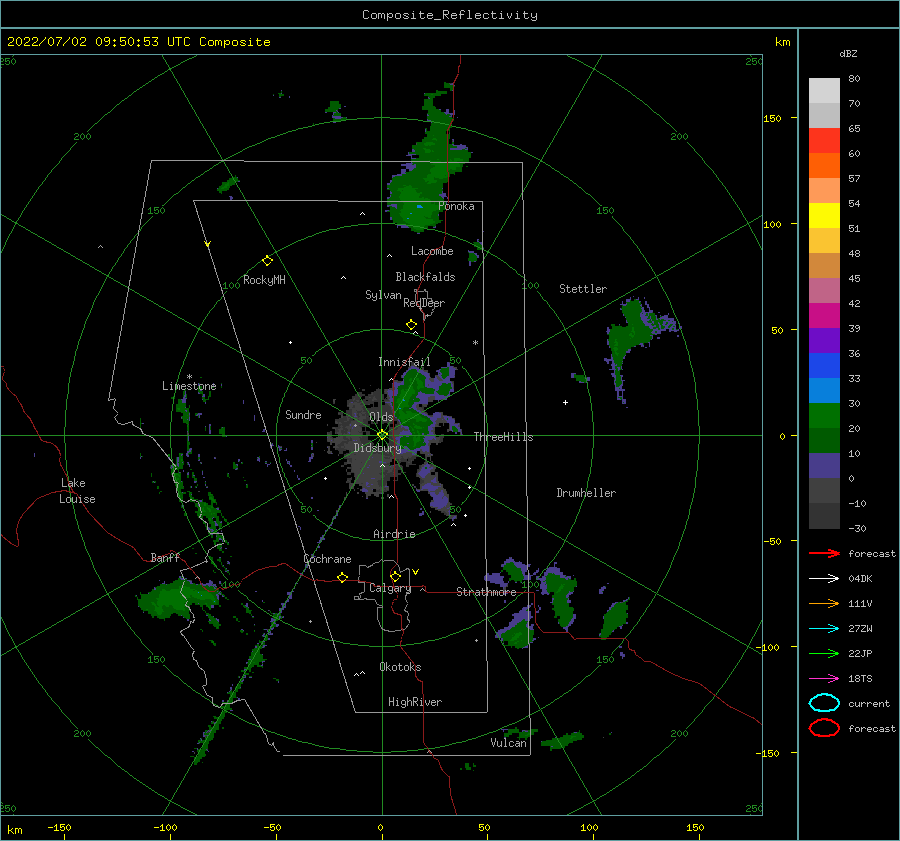Select the light blue swatch above 30

[x=824, y=390]
